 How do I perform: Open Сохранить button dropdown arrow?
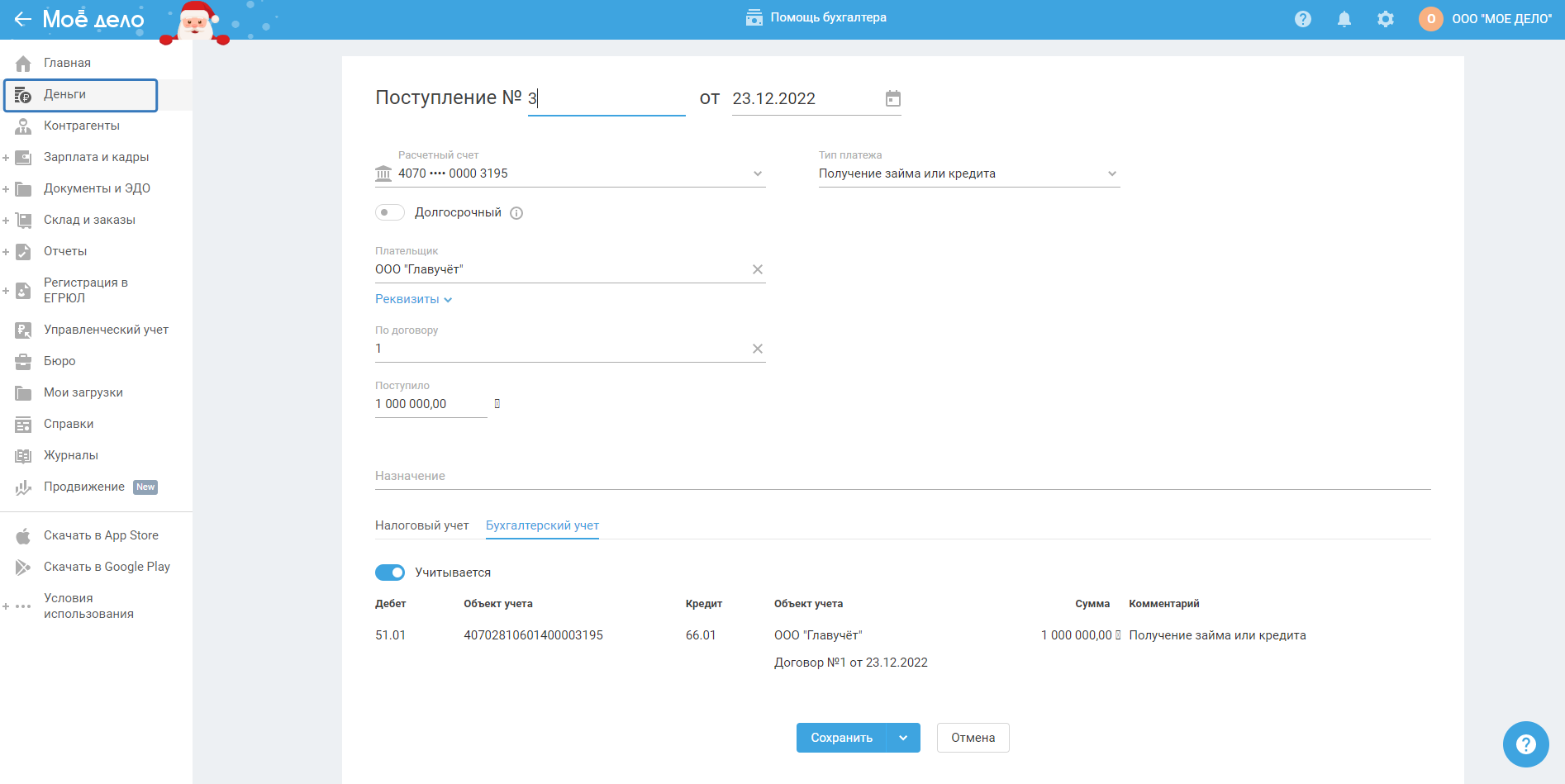(x=903, y=738)
